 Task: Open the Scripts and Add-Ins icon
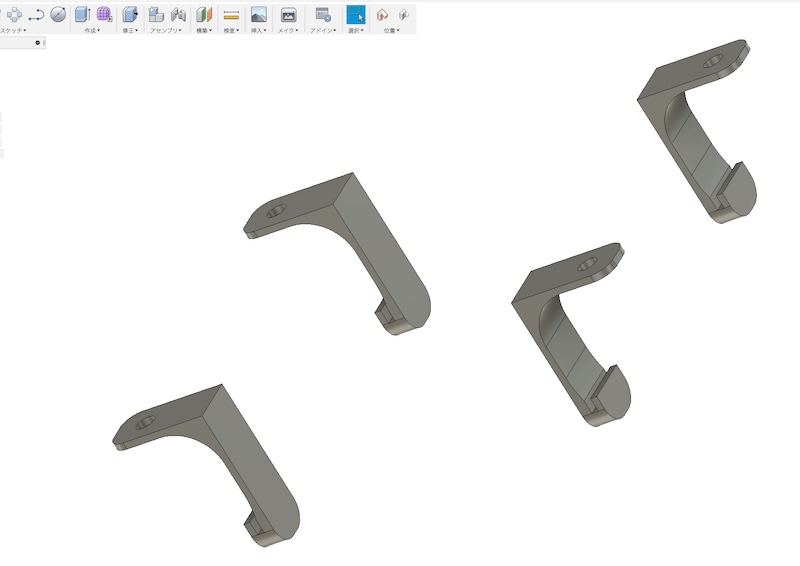click(x=322, y=14)
